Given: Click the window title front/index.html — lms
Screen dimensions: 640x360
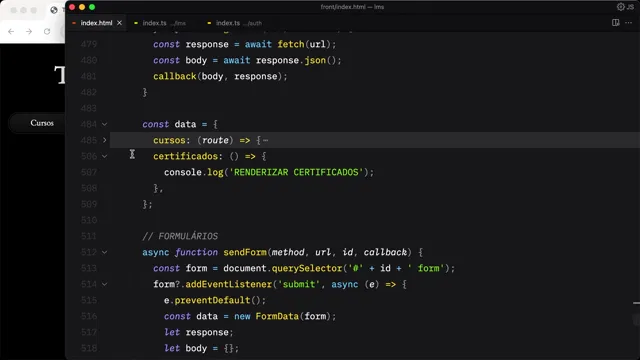Looking at the screenshot, I should tap(352, 7).
